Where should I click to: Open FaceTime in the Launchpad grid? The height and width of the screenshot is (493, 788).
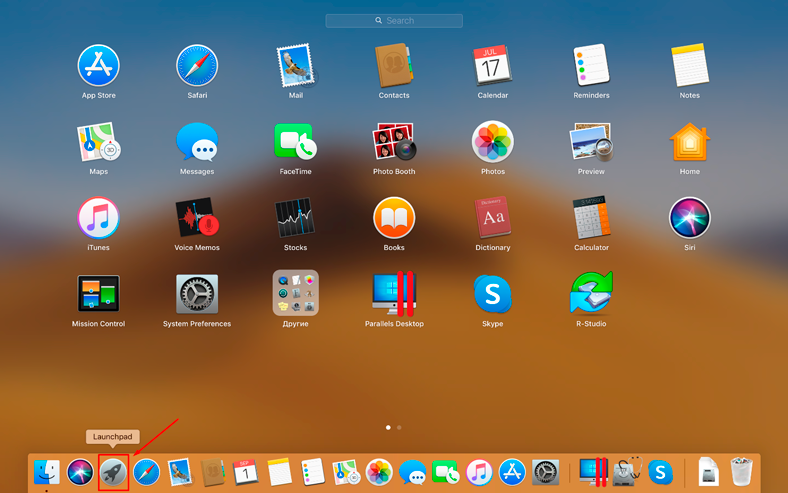tap(296, 142)
